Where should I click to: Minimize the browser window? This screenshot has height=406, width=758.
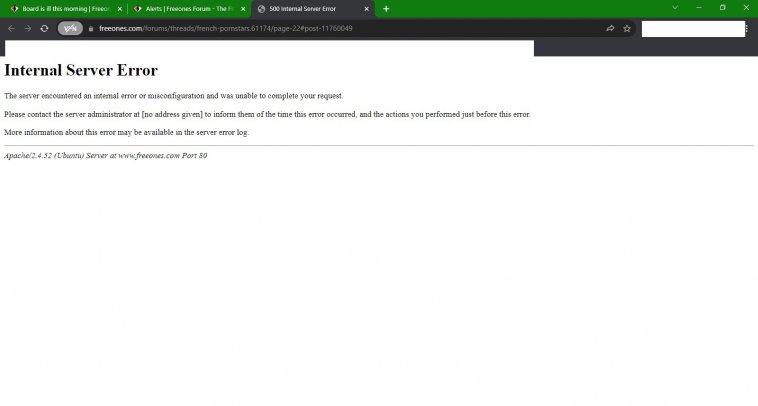[699, 8]
